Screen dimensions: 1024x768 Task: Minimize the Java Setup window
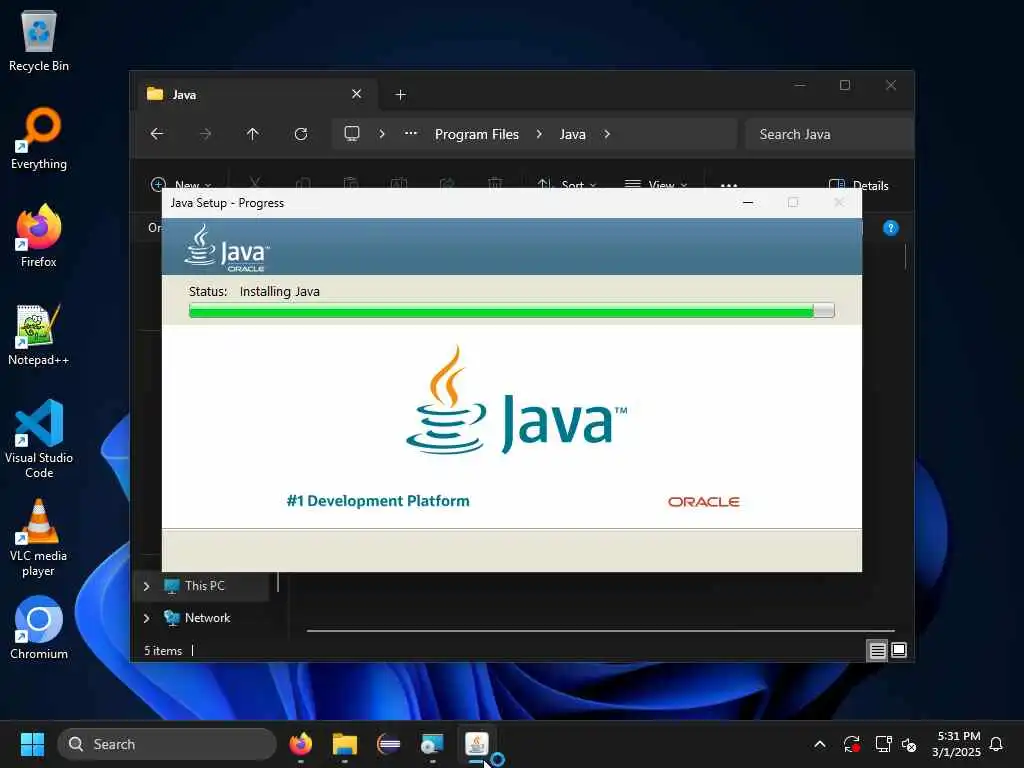pyautogui.click(x=748, y=202)
